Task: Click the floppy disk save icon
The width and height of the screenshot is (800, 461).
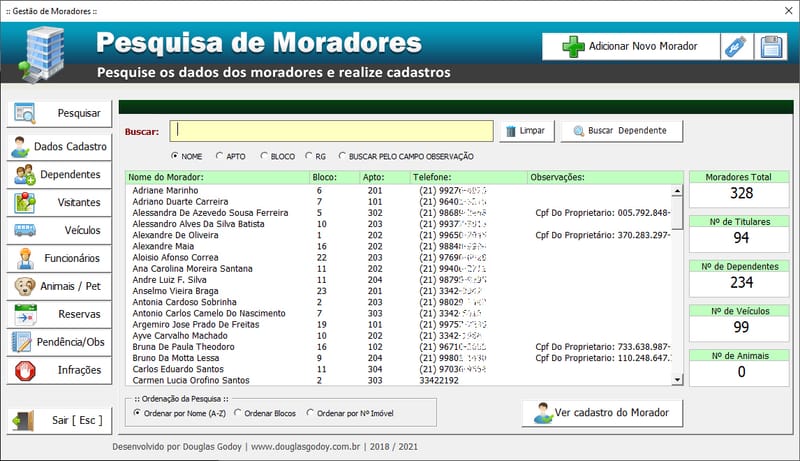Action: point(771,46)
